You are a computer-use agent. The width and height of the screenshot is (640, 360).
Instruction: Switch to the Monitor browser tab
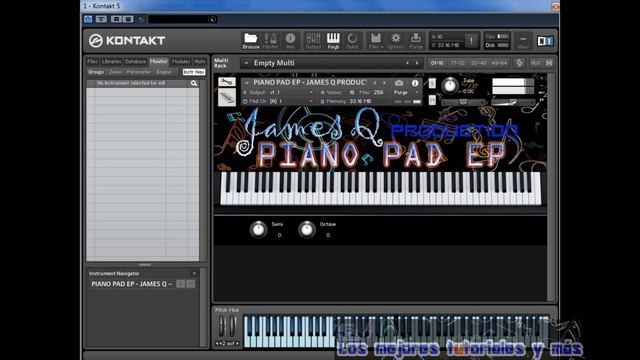click(158, 62)
